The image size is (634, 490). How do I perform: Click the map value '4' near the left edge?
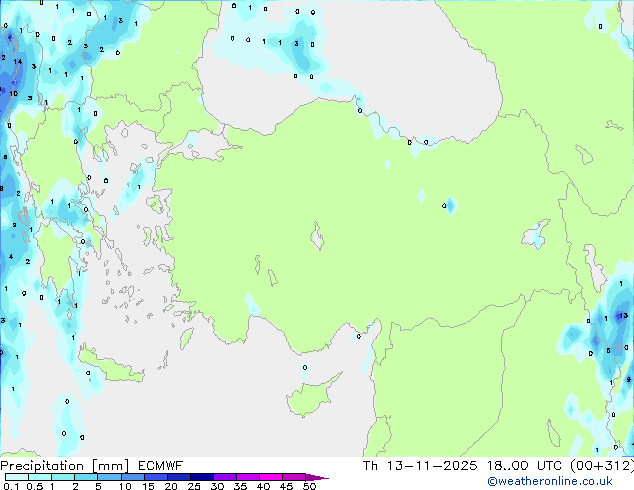click(11, 256)
